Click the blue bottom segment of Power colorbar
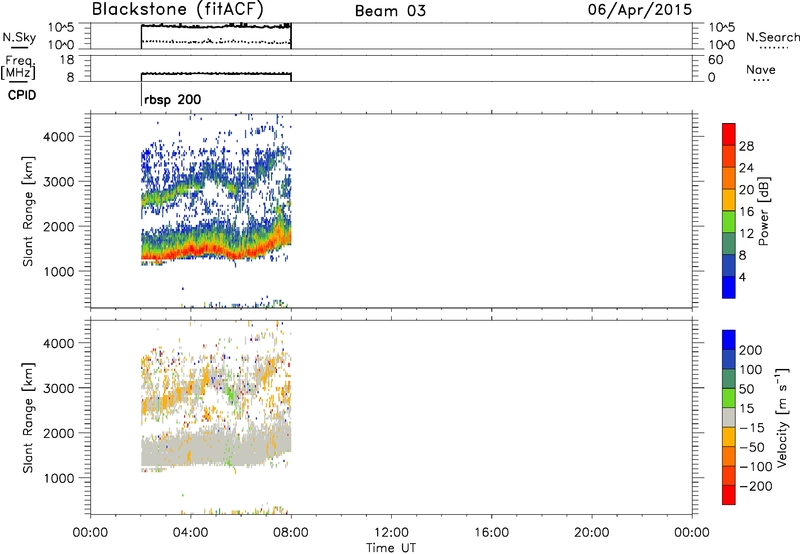800x554 pixels. pyautogui.click(x=729, y=287)
